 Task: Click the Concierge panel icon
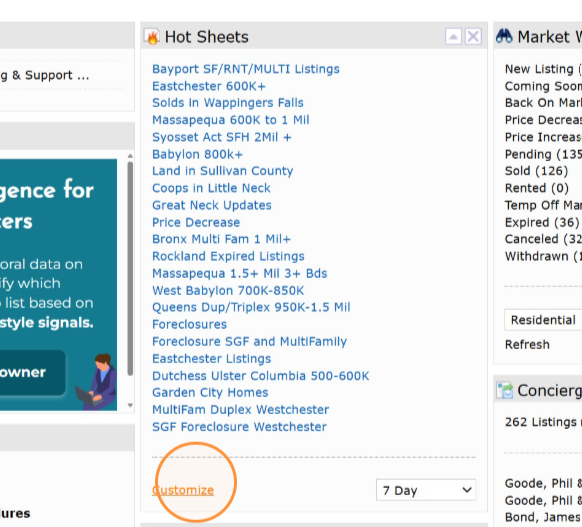505,391
